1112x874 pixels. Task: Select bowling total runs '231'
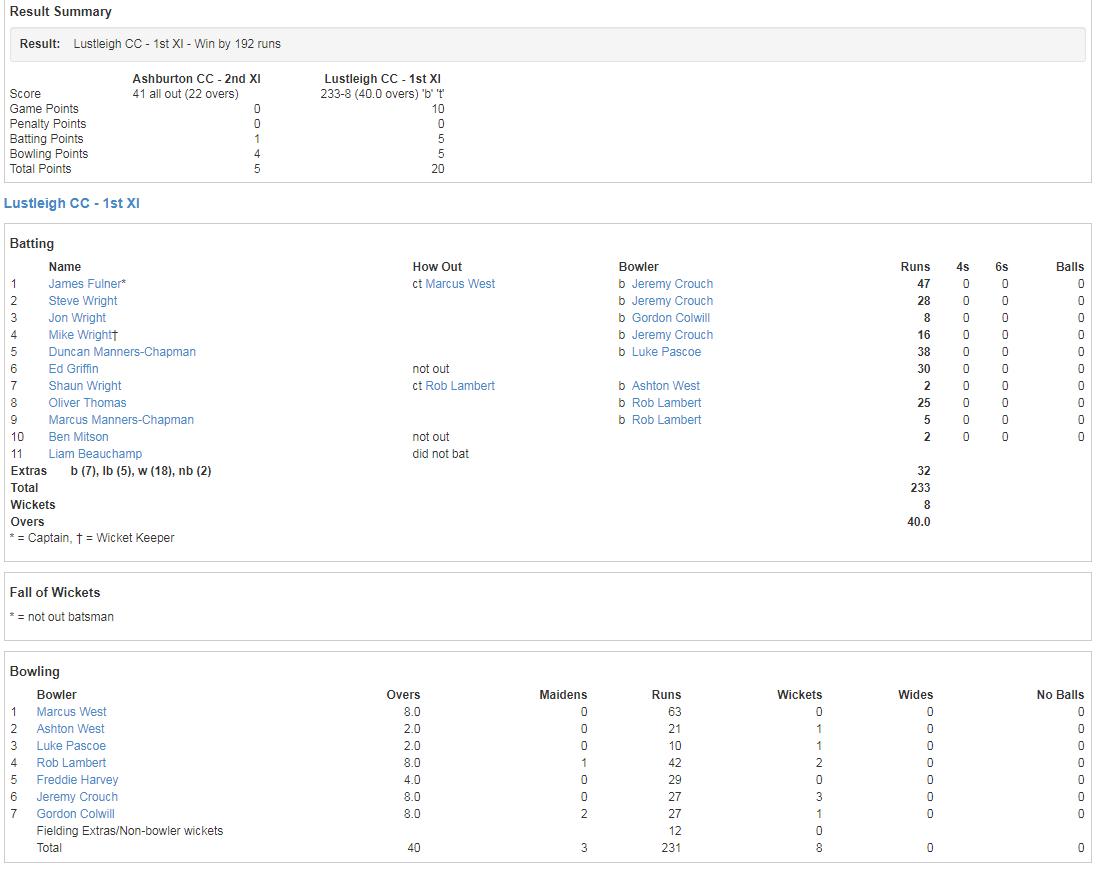point(671,848)
